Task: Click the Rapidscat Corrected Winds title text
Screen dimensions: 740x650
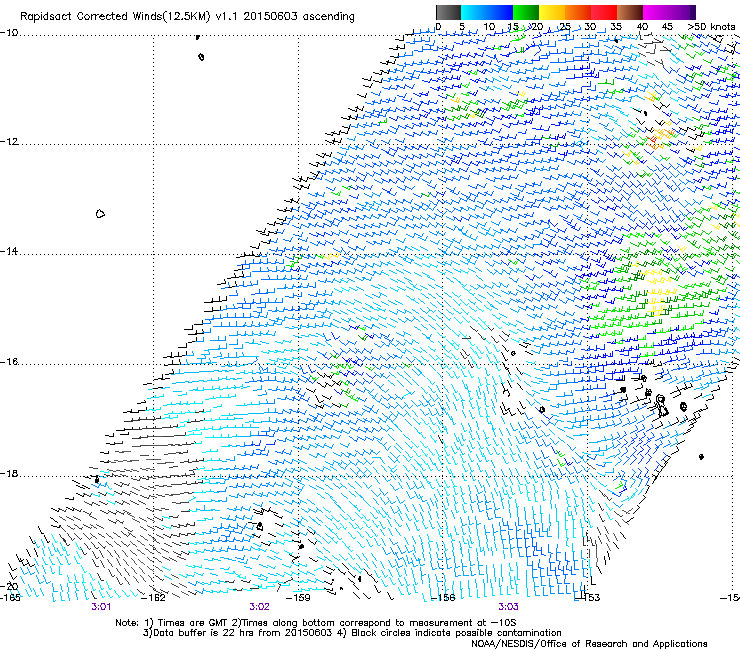Action: click(187, 17)
